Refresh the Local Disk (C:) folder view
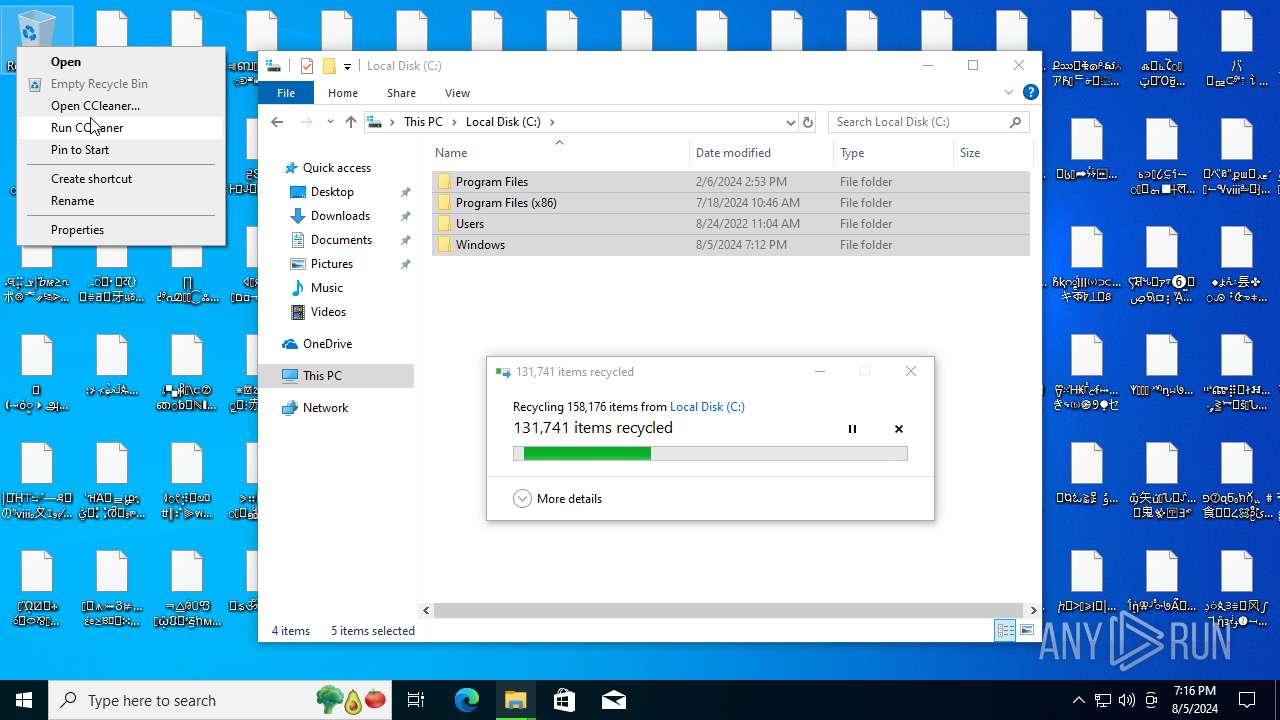This screenshot has width=1280, height=720. click(x=808, y=122)
